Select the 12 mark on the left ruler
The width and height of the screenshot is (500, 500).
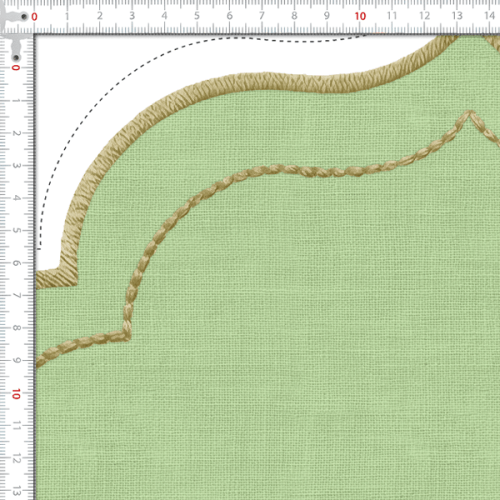[16, 458]
